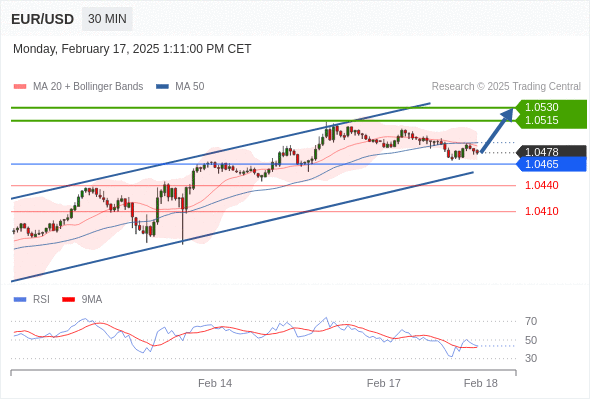The height and width of the screenshot is (400, 590).
Task: Click the RSI 70 level label
Action: coord(531,321)
